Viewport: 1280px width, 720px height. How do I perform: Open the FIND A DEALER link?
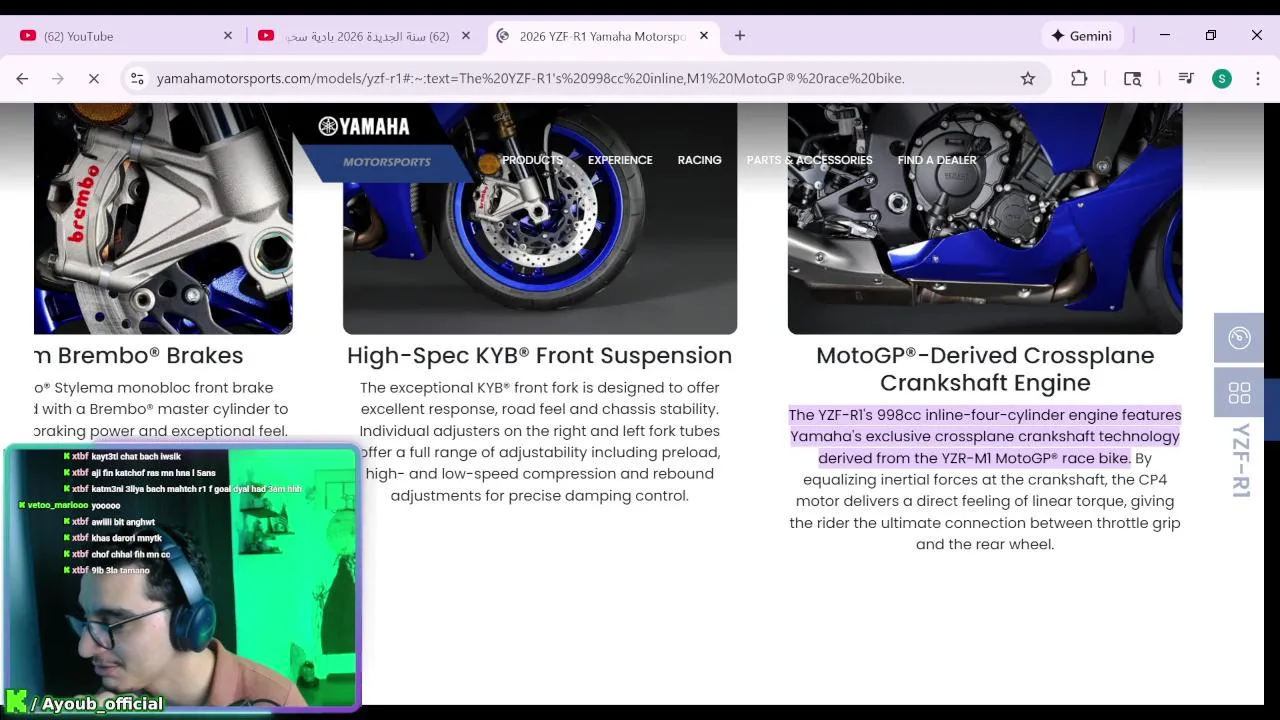pos(937,160)
